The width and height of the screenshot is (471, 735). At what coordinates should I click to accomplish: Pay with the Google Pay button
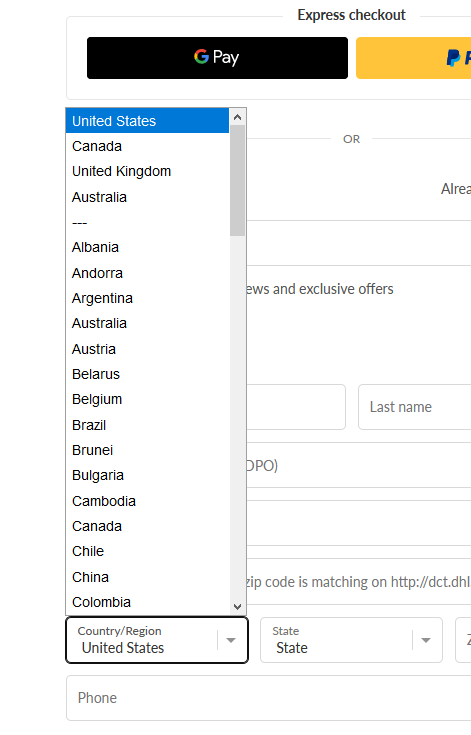point(217,58)
